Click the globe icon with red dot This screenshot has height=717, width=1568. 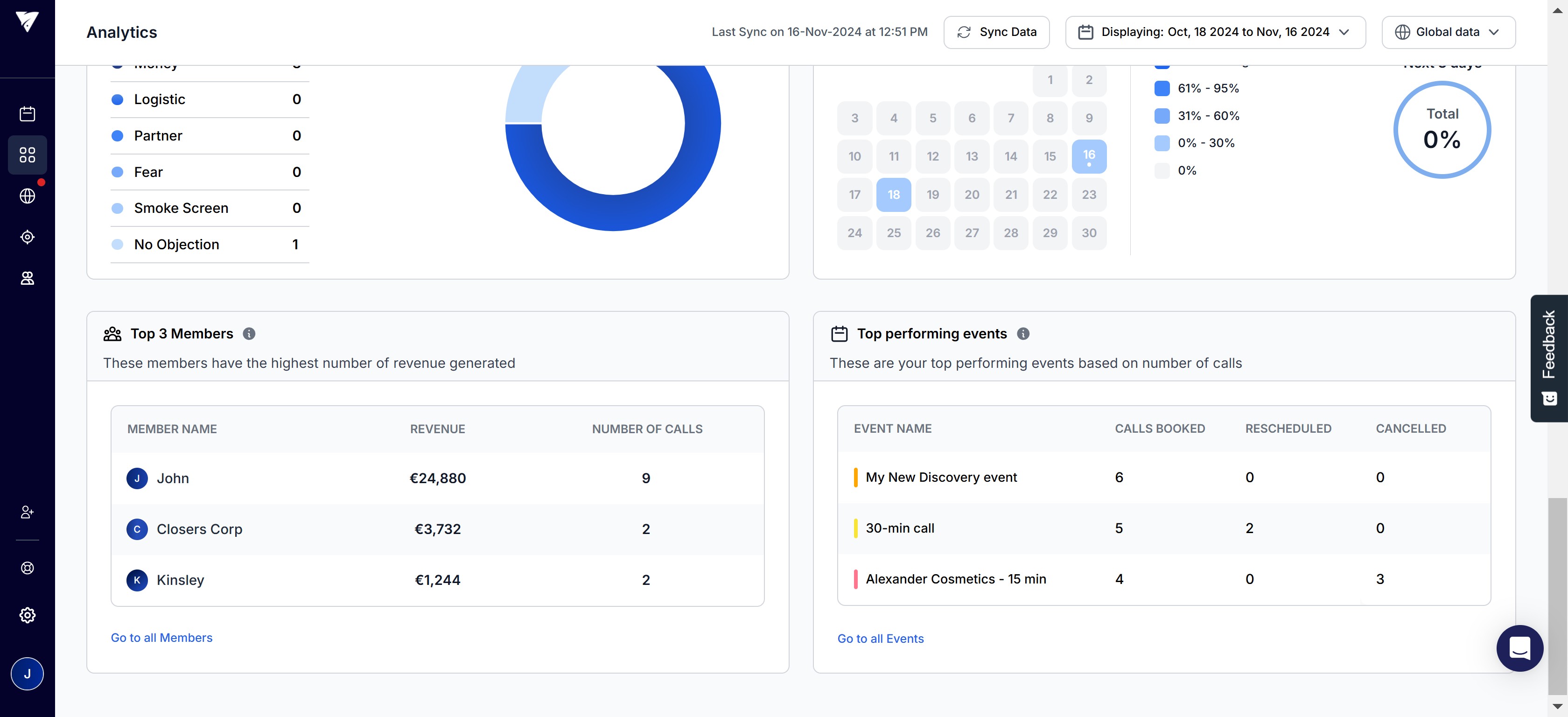(x=27, y=196)
